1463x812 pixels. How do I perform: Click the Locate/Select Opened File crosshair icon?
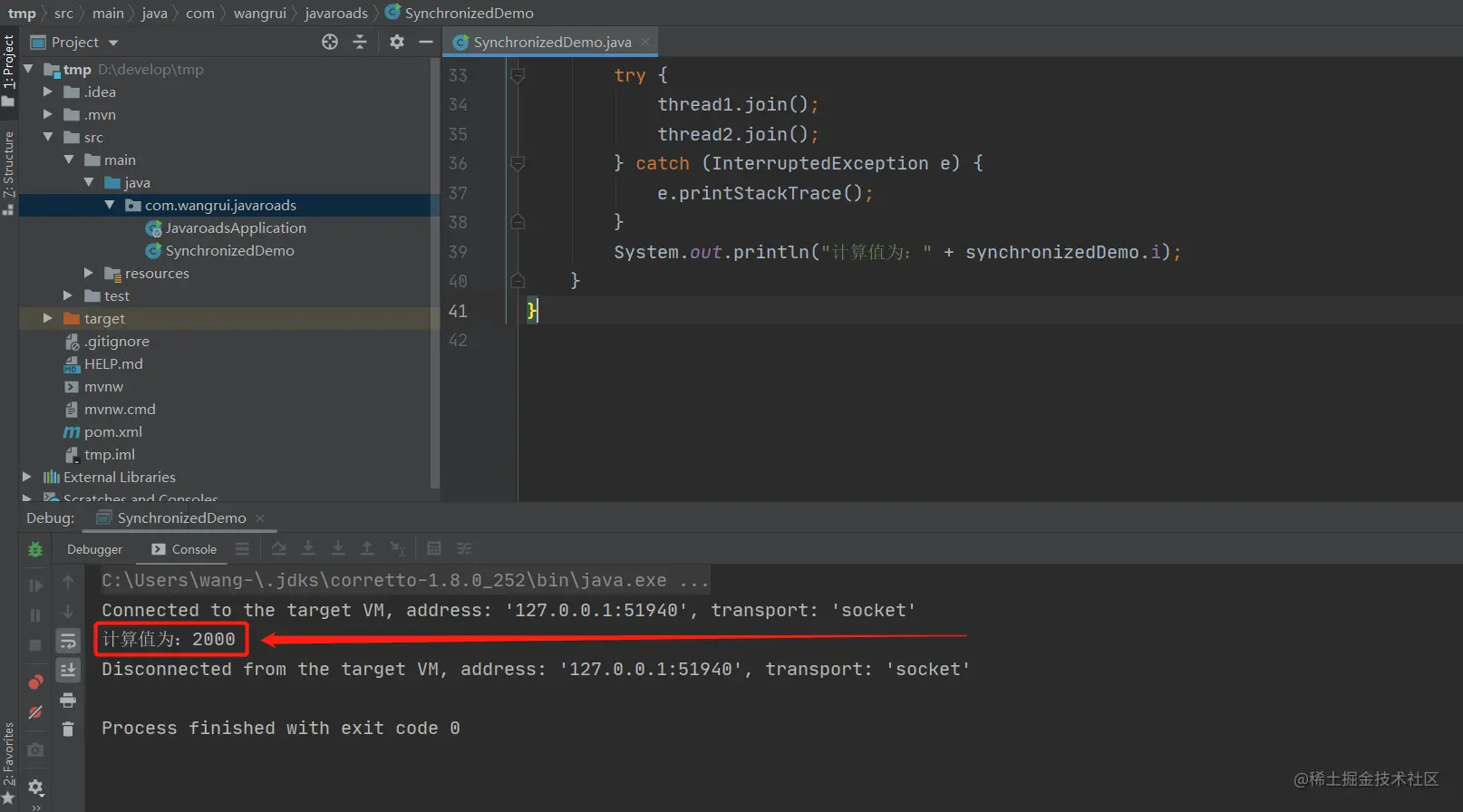[x=330, y=42]
